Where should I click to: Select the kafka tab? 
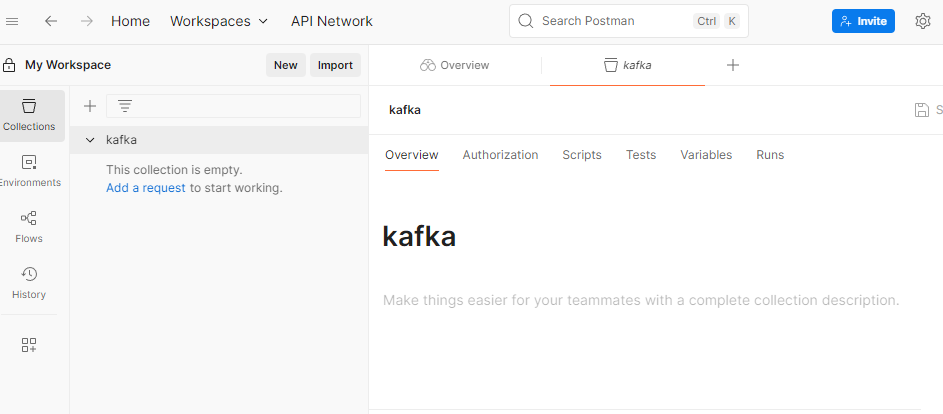coord(627,65)
